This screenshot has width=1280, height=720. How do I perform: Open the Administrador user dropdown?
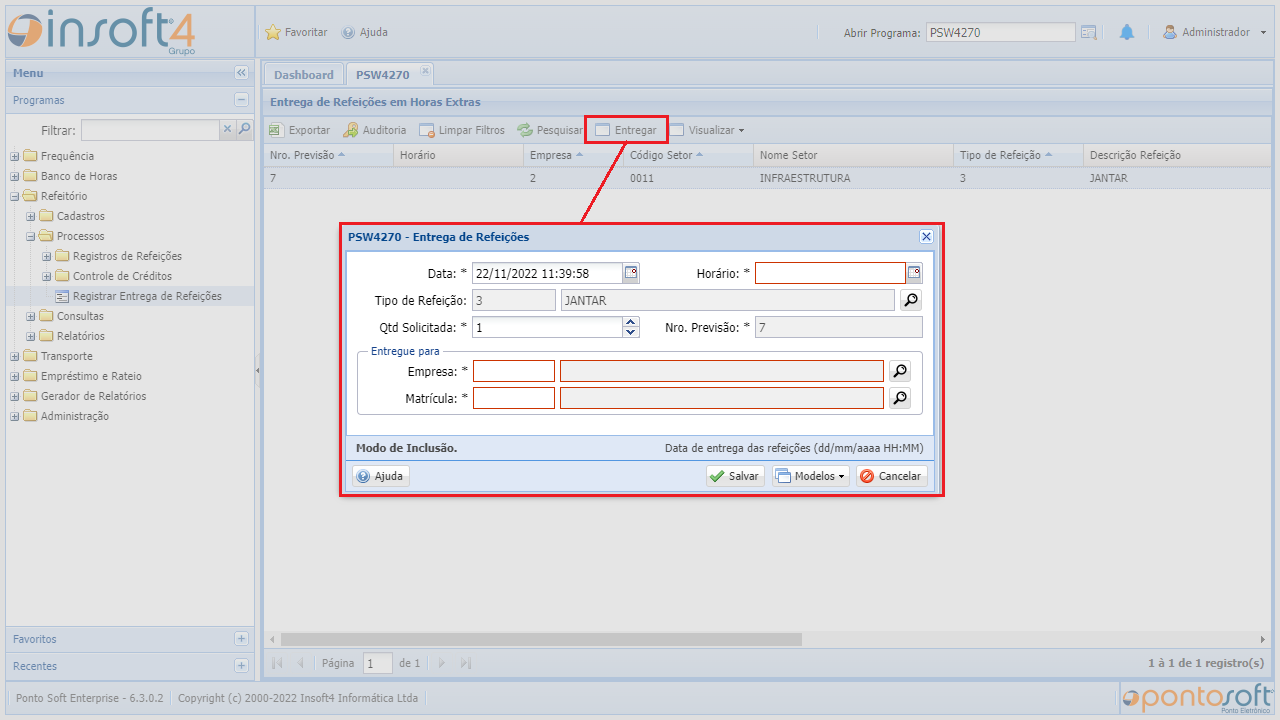tap(1215, 32)
